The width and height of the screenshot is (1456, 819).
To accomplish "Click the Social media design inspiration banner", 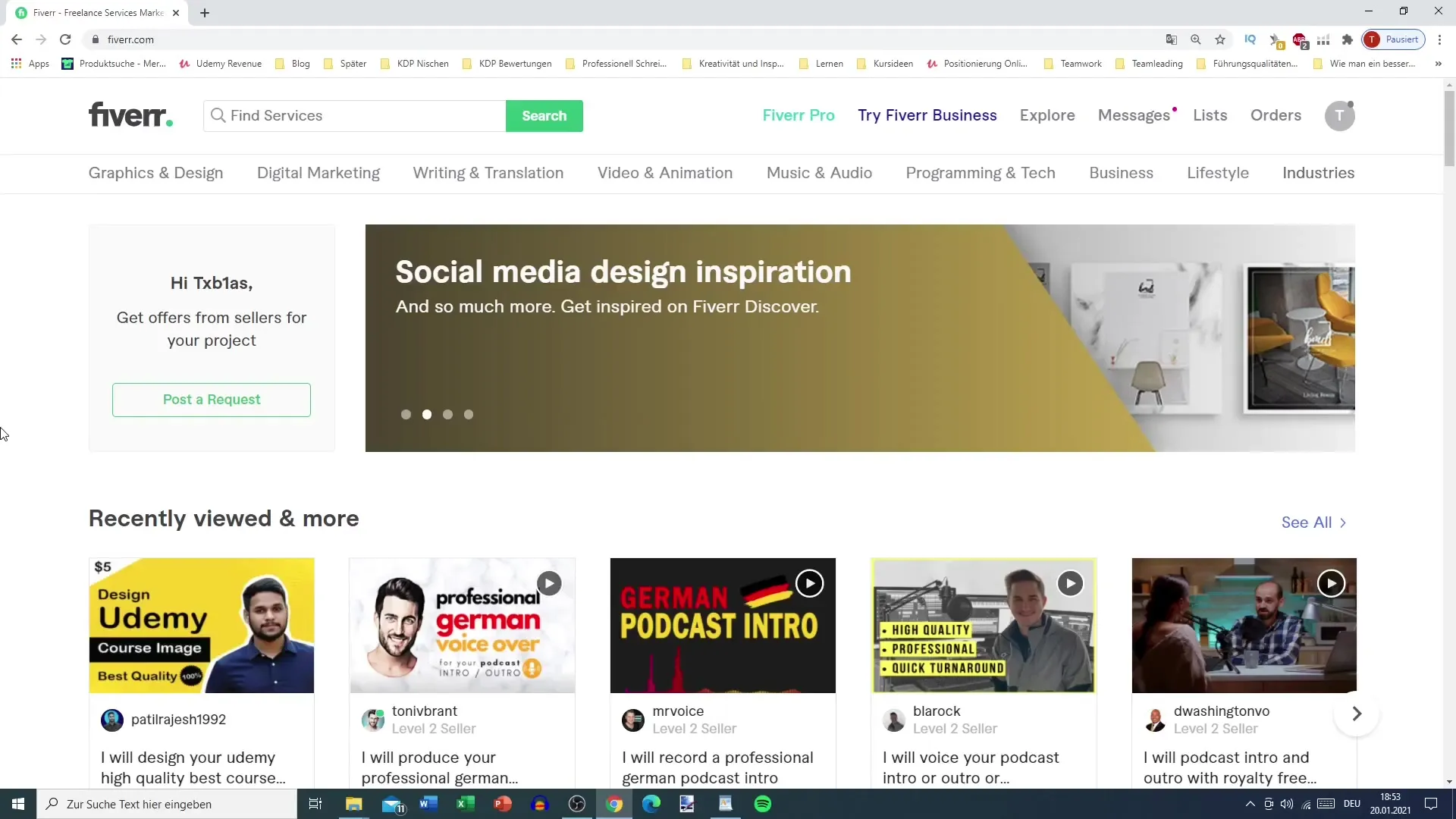I will (860, 338).
